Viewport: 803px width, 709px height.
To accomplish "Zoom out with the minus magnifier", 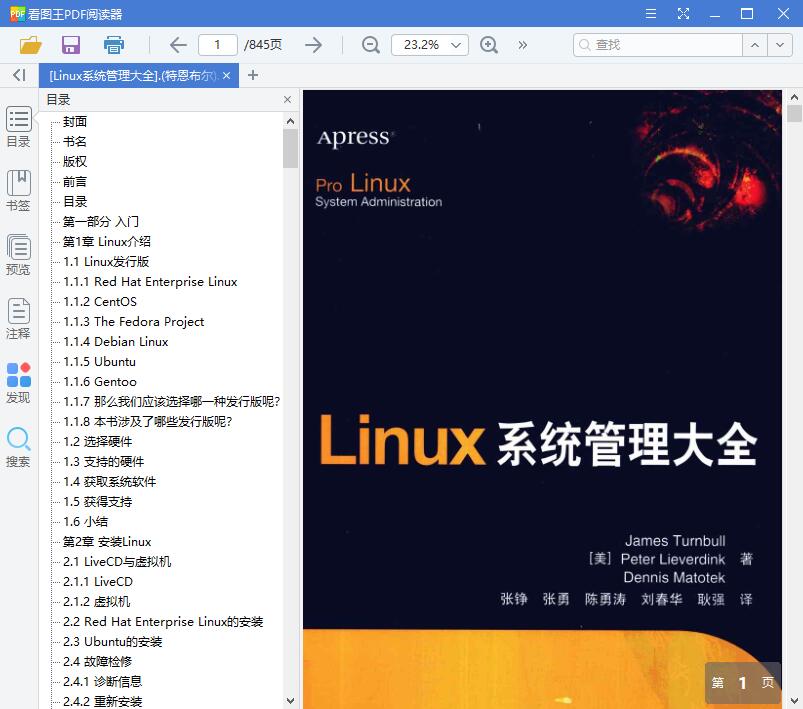I will [370, 45].
